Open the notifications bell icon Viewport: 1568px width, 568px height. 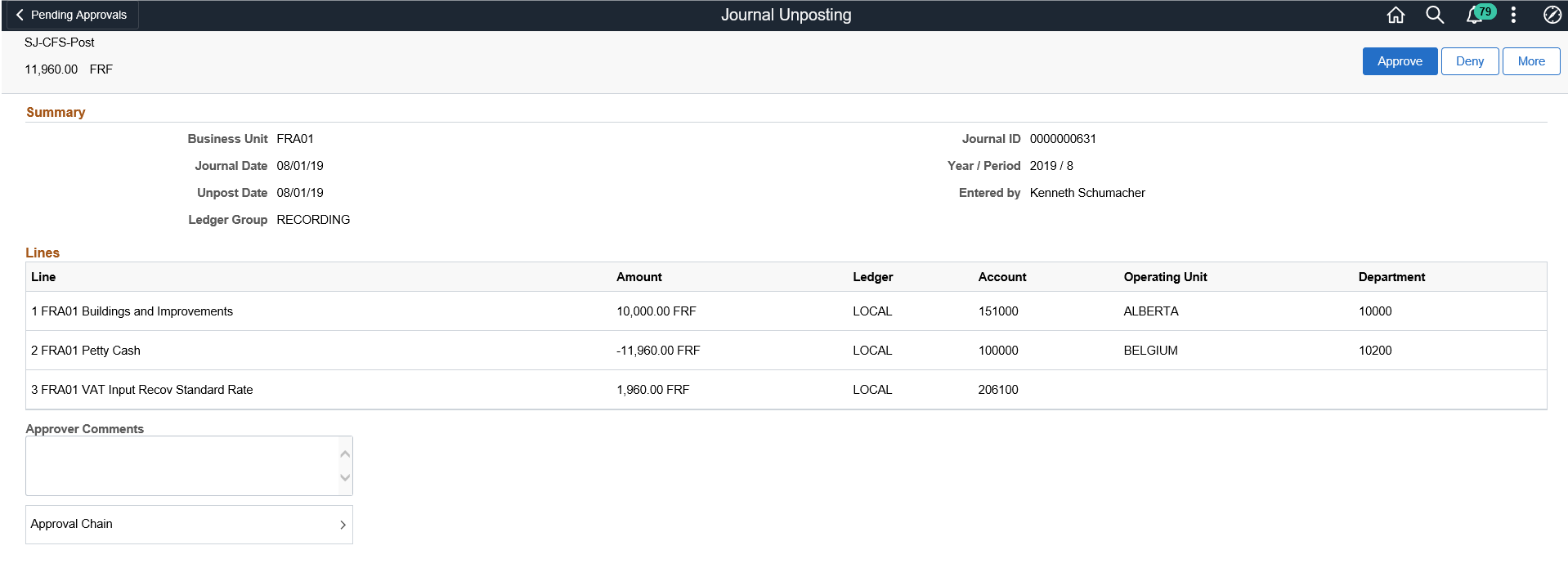point(1475,15)
